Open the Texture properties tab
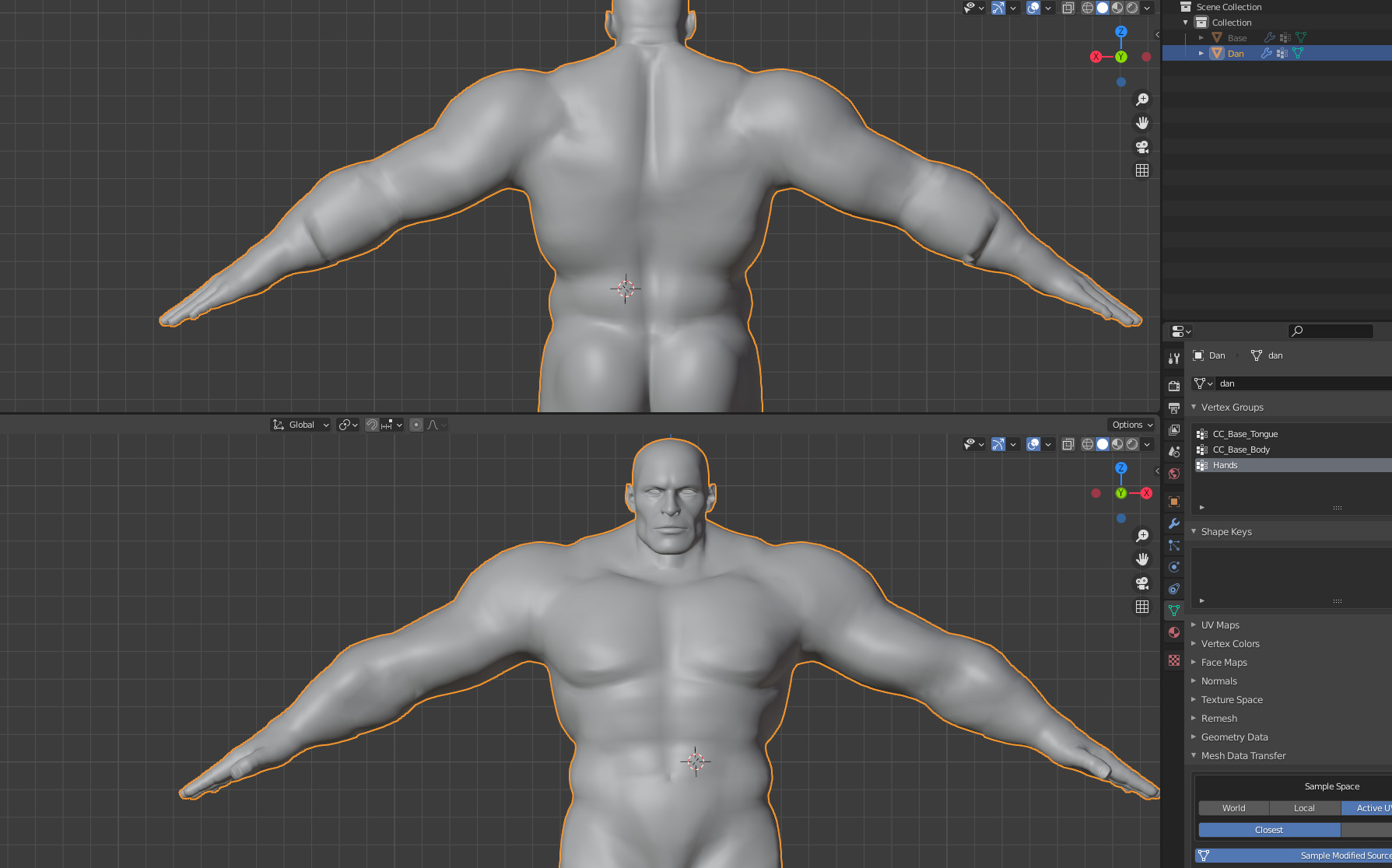Image resolution: width=1392 pixels, height=868 pixels. pos(1174,660)
